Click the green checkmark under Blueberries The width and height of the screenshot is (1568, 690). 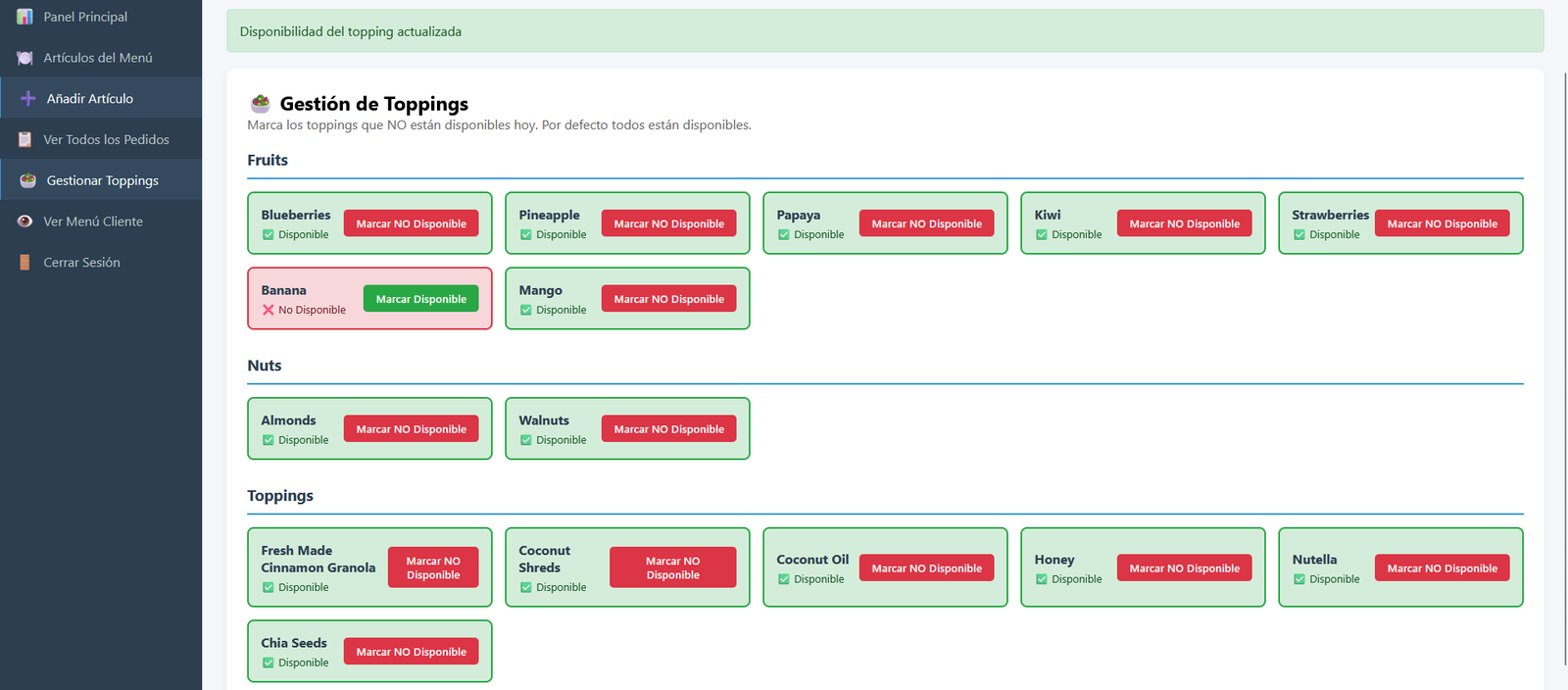pos(268,235)
